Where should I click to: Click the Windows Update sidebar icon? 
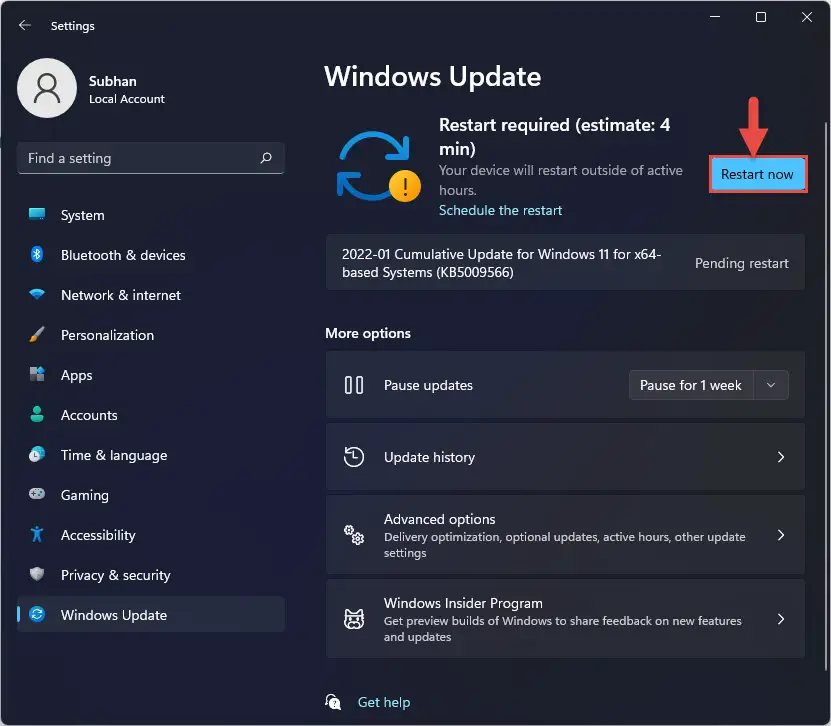point(37,614)
